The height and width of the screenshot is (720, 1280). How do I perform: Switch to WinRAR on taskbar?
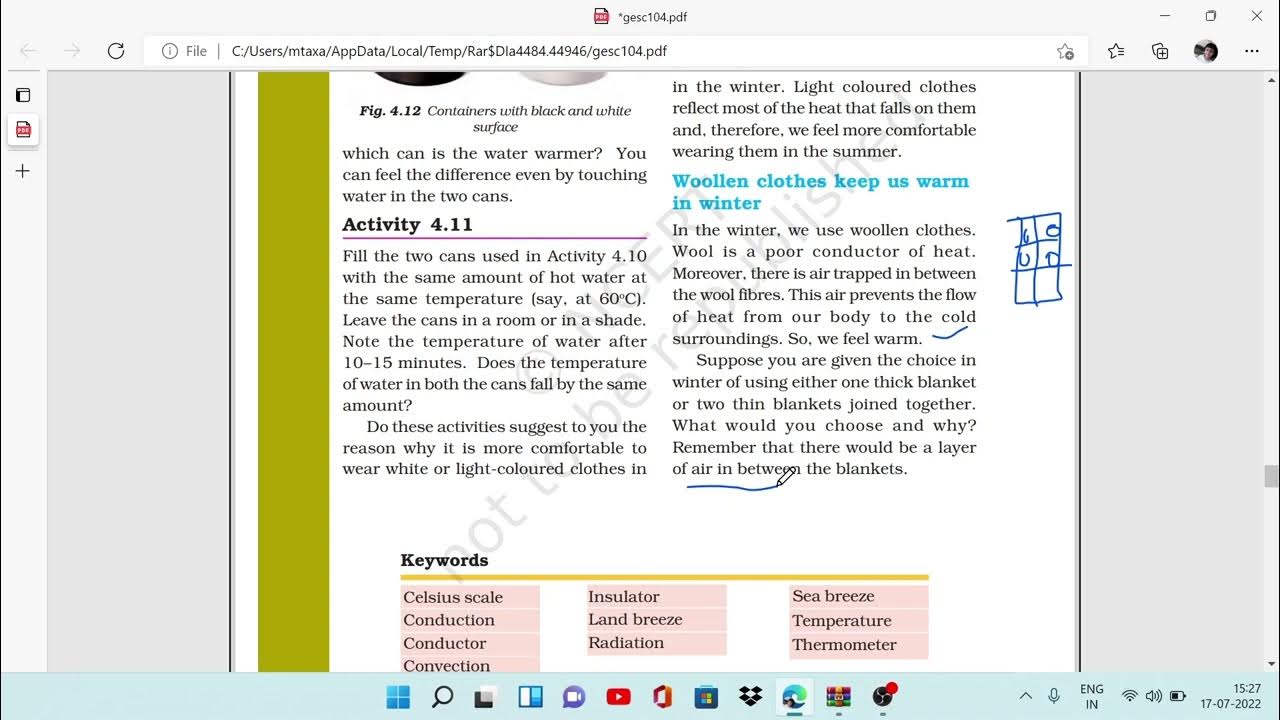click(x=838, y=696)
